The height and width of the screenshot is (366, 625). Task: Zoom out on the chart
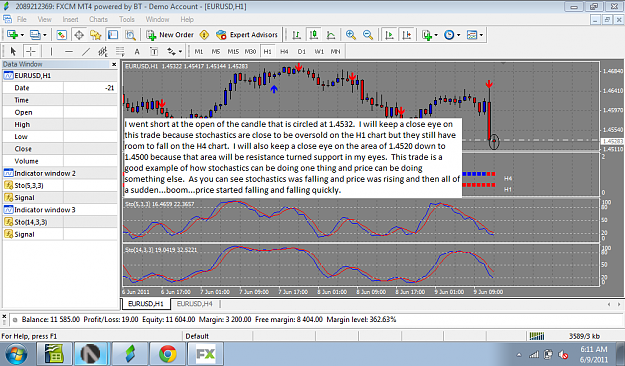(x=368, y=35)
